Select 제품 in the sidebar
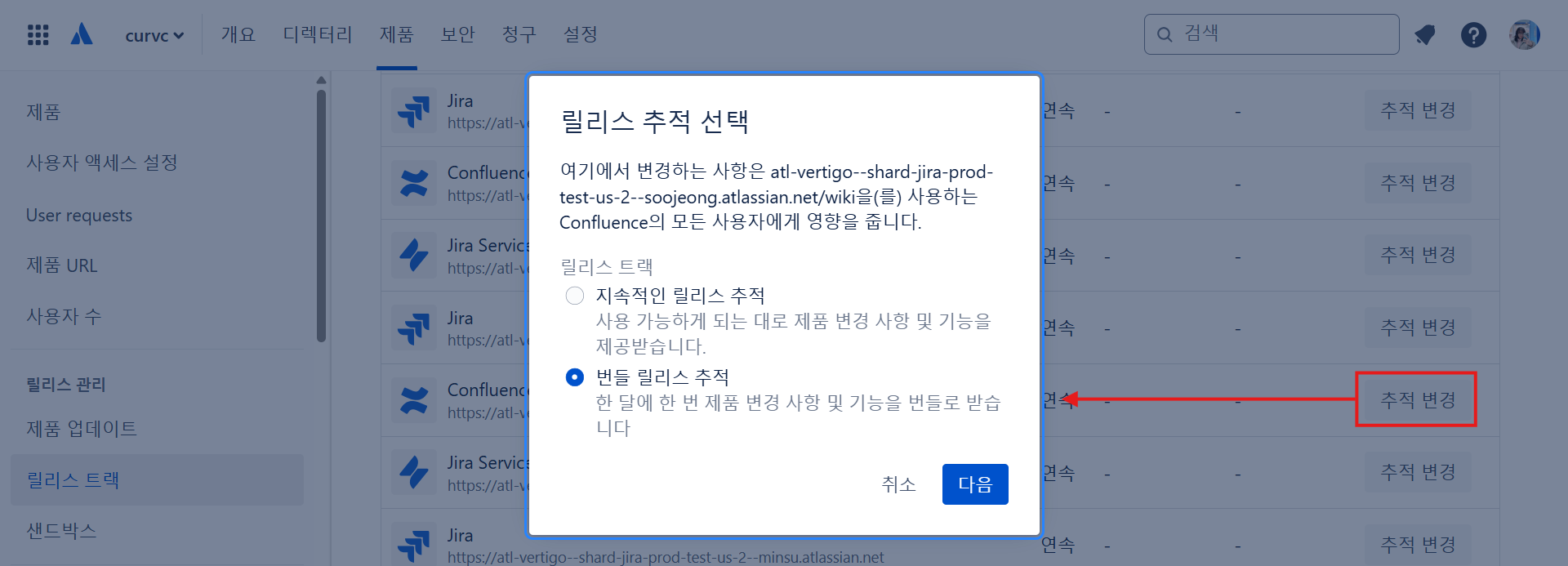This screenshot has width=1568, height=566. pyautogui.click(x=43, y=112)
